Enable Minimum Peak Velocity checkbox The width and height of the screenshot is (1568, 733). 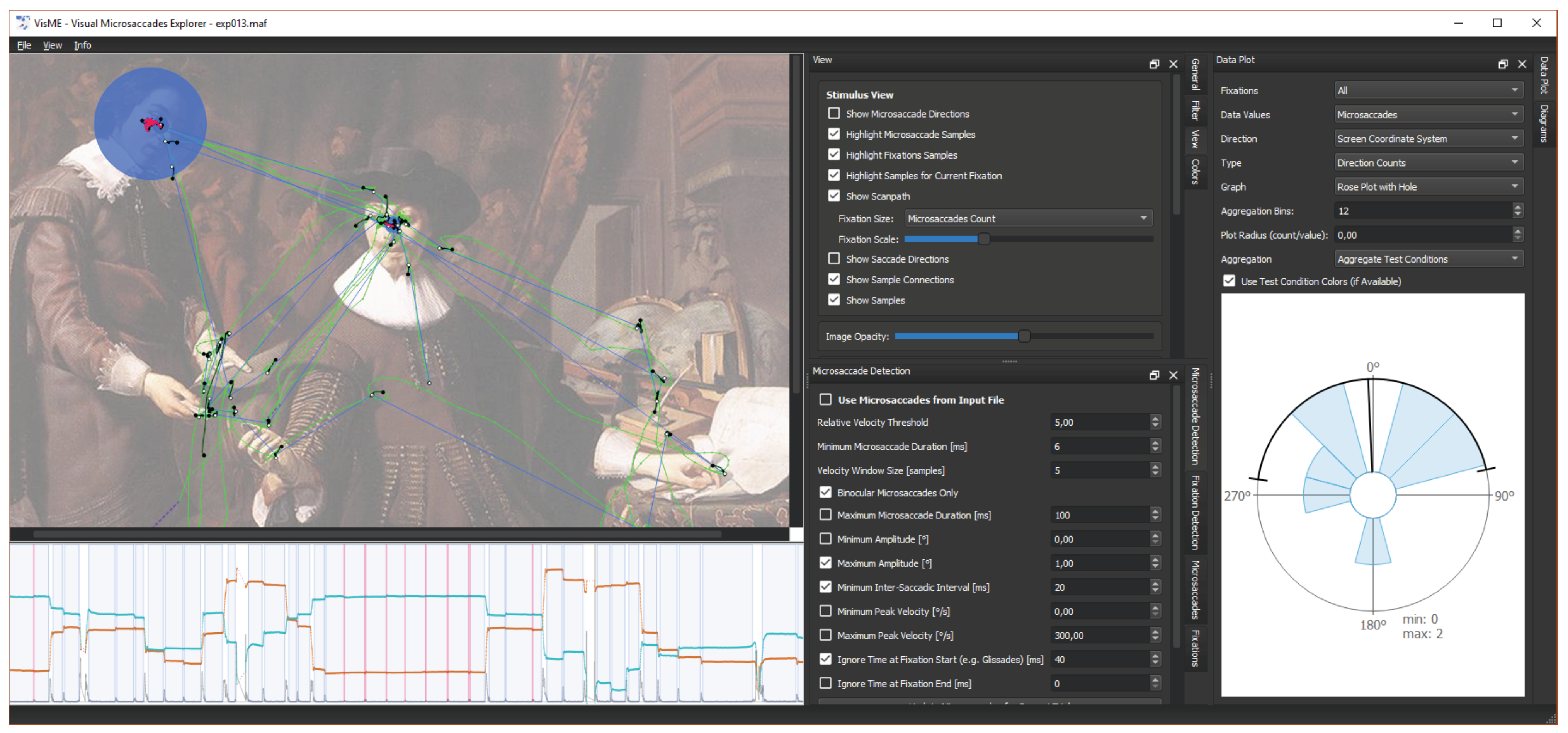[x=825, y=610]
